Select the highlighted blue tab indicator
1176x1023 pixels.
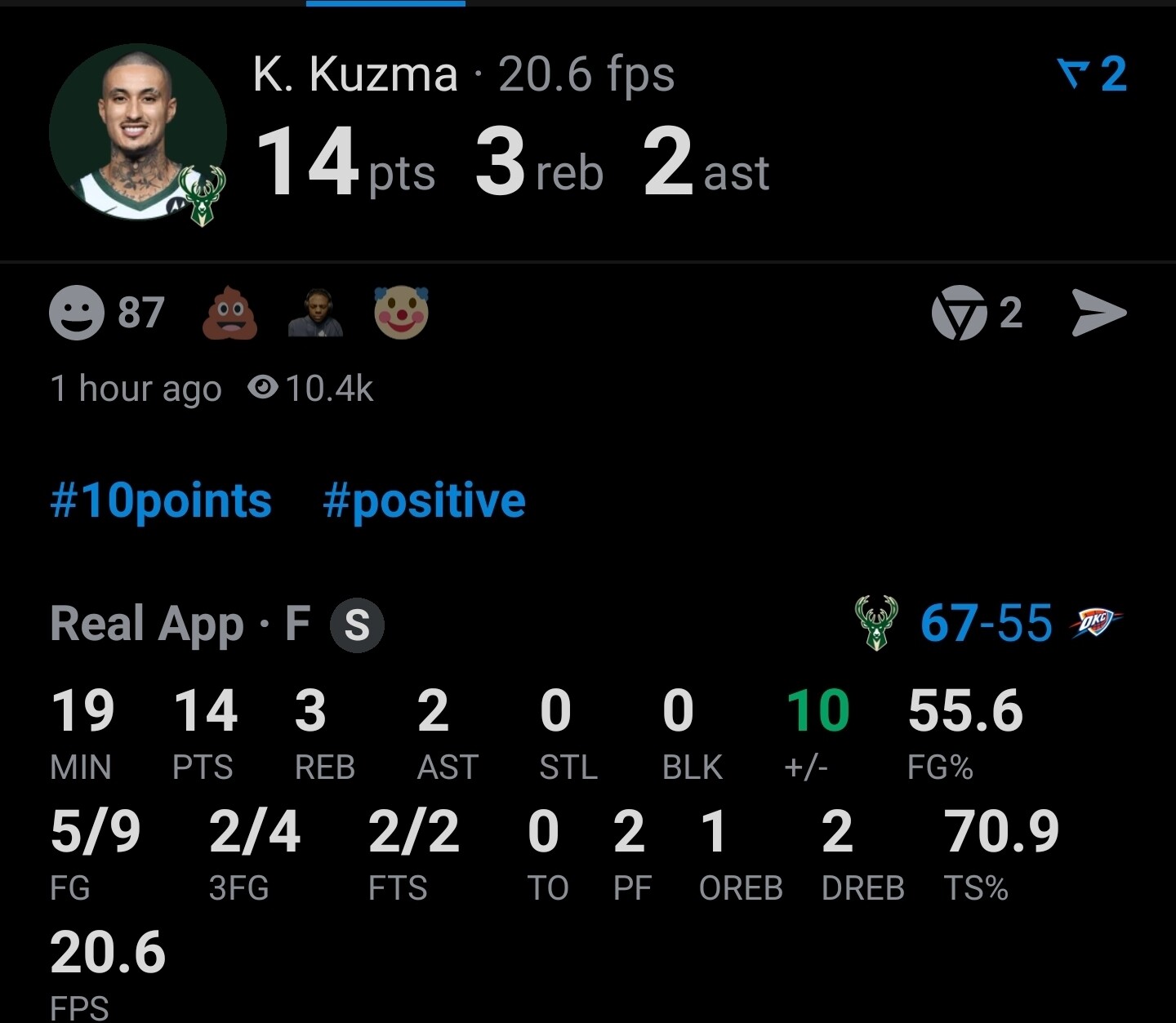click(x=385, y=3)
